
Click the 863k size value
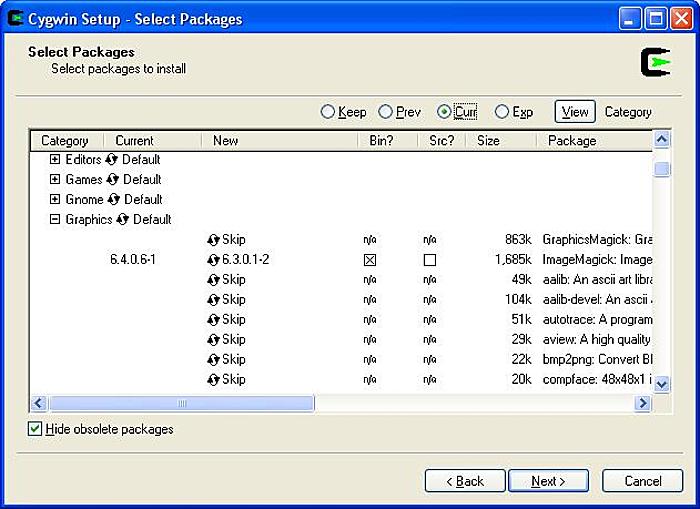click(518, 239)
